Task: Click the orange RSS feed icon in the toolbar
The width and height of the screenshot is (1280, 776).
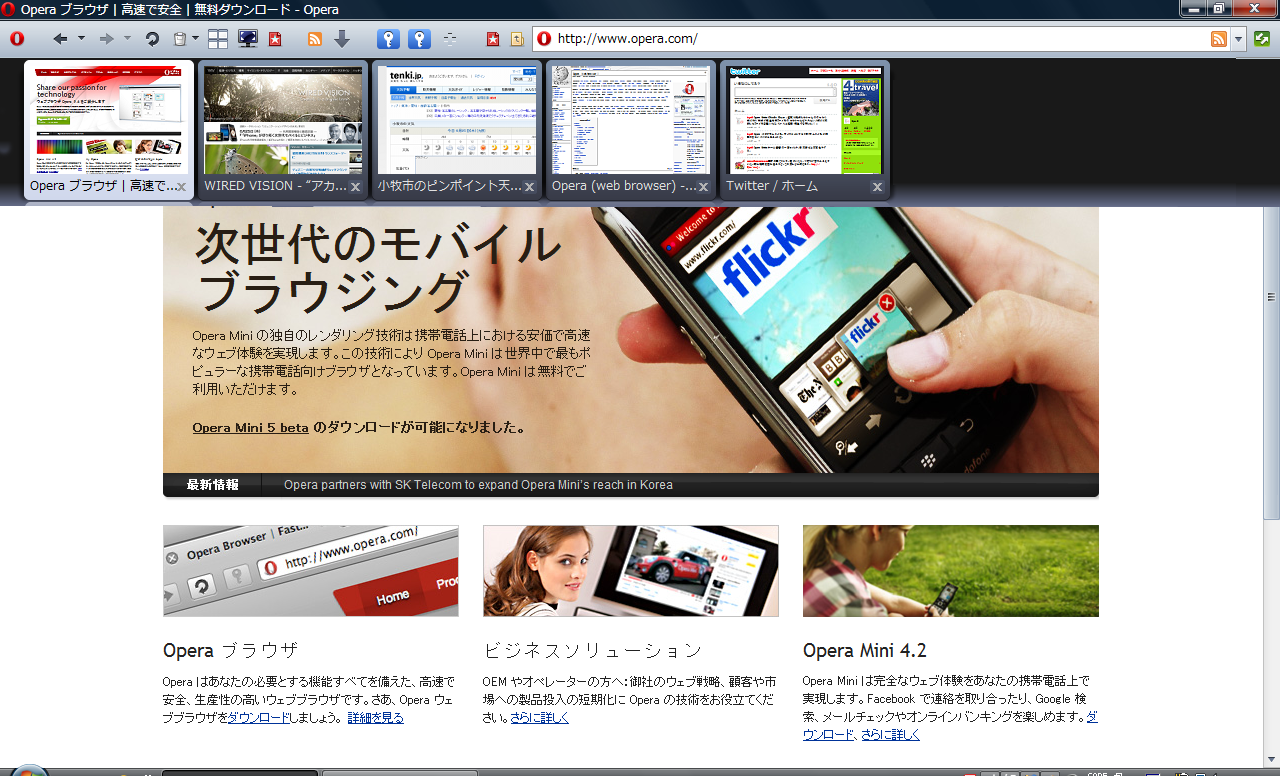Action: click(314, 39)
